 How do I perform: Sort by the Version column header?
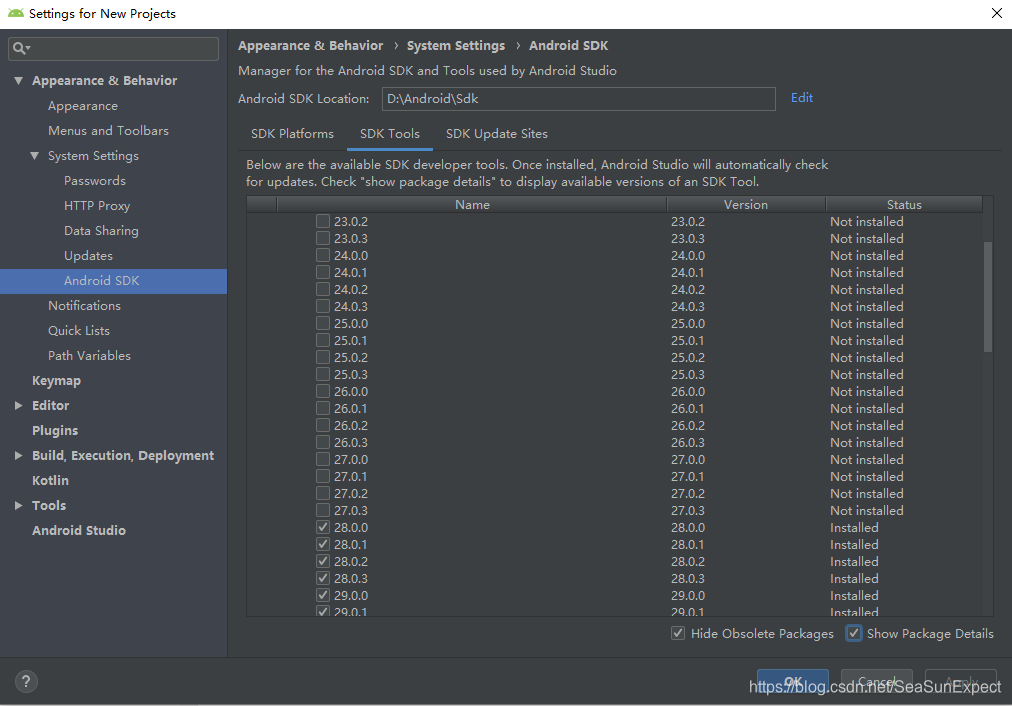click(746, 205)
